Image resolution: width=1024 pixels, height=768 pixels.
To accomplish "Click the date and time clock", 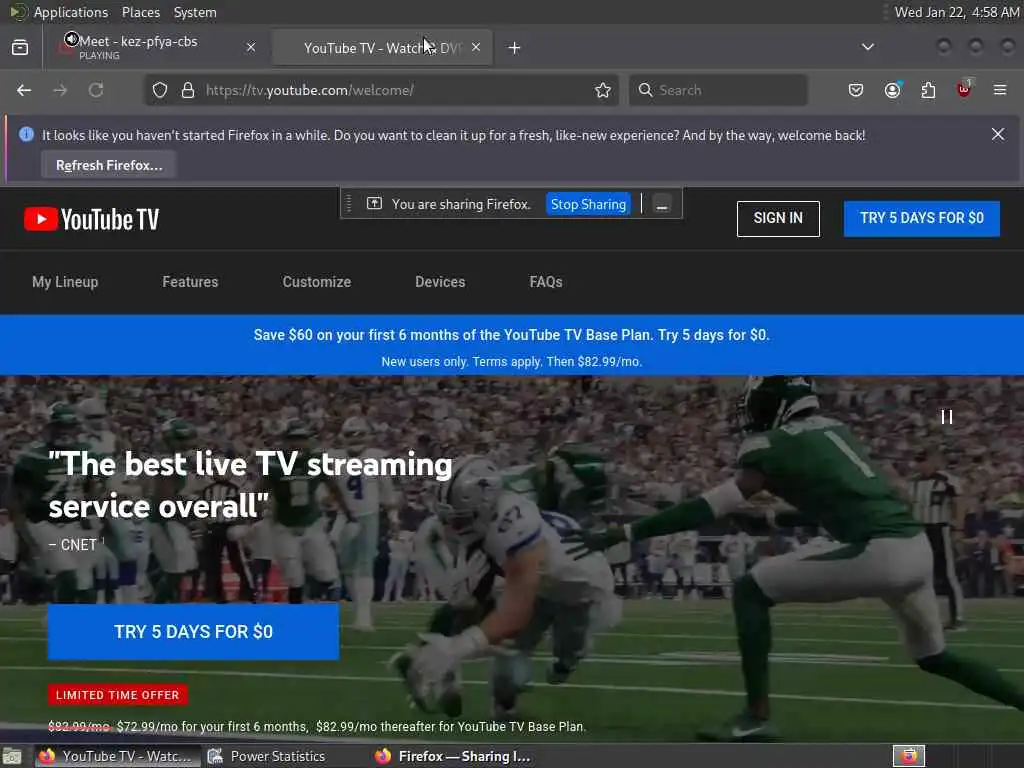I will [x=956, y=12].
